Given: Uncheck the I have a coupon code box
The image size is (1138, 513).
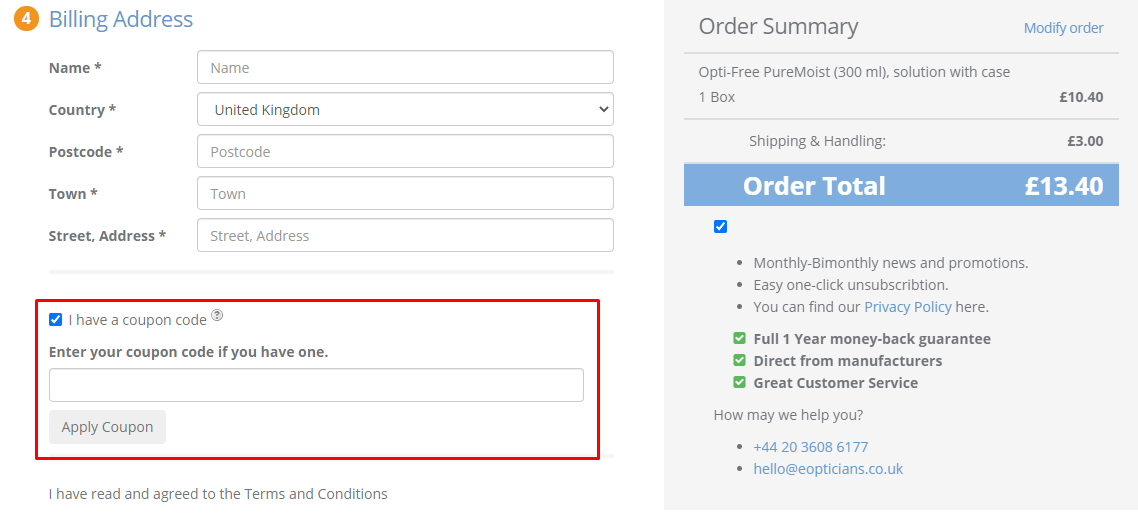Looking at the screenshot, I should click(x=56, y=320).
